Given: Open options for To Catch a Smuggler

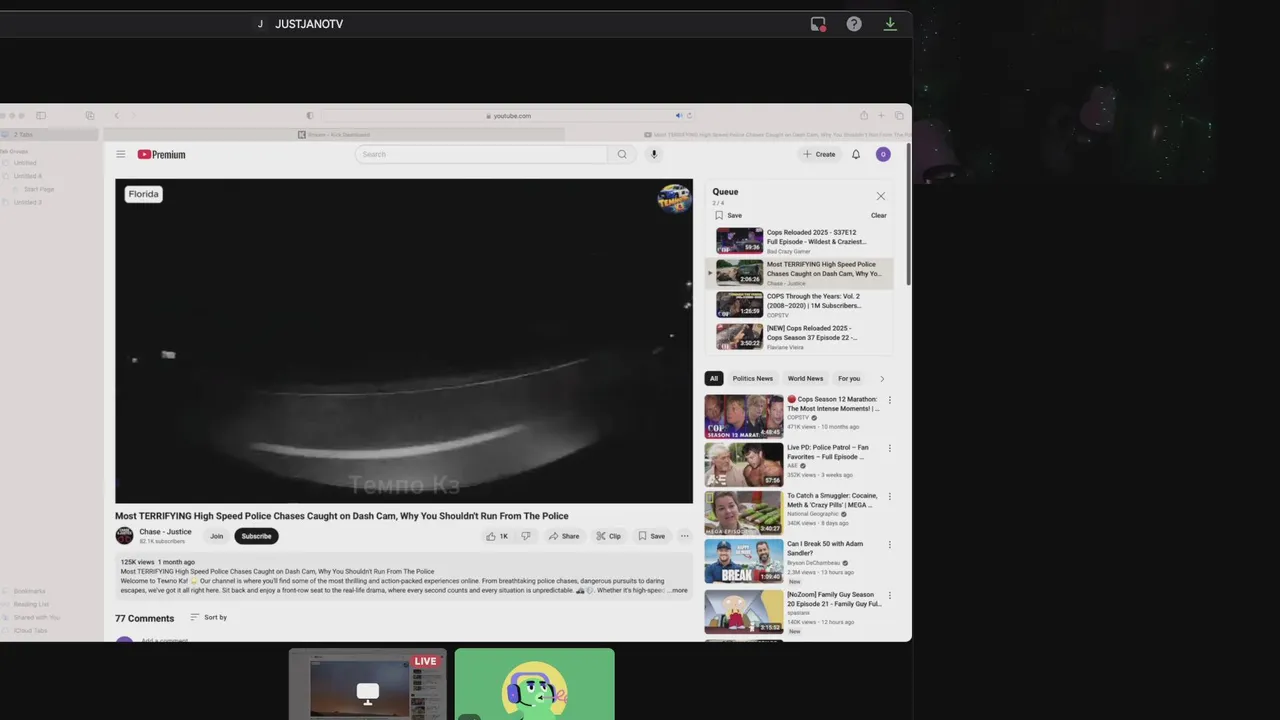Looking at the screenshot, I should point(889,496).
